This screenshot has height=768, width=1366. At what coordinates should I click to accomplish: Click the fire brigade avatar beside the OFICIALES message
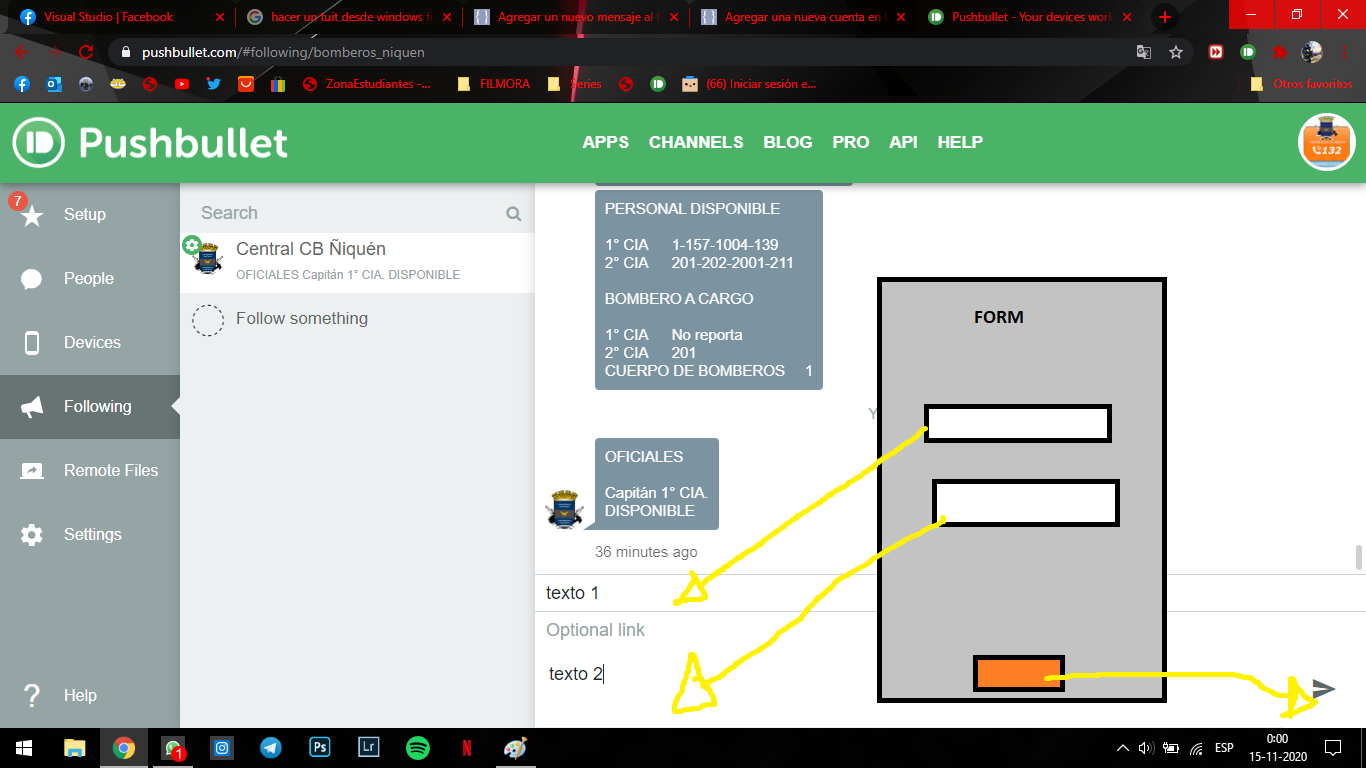tap(564, 509)
